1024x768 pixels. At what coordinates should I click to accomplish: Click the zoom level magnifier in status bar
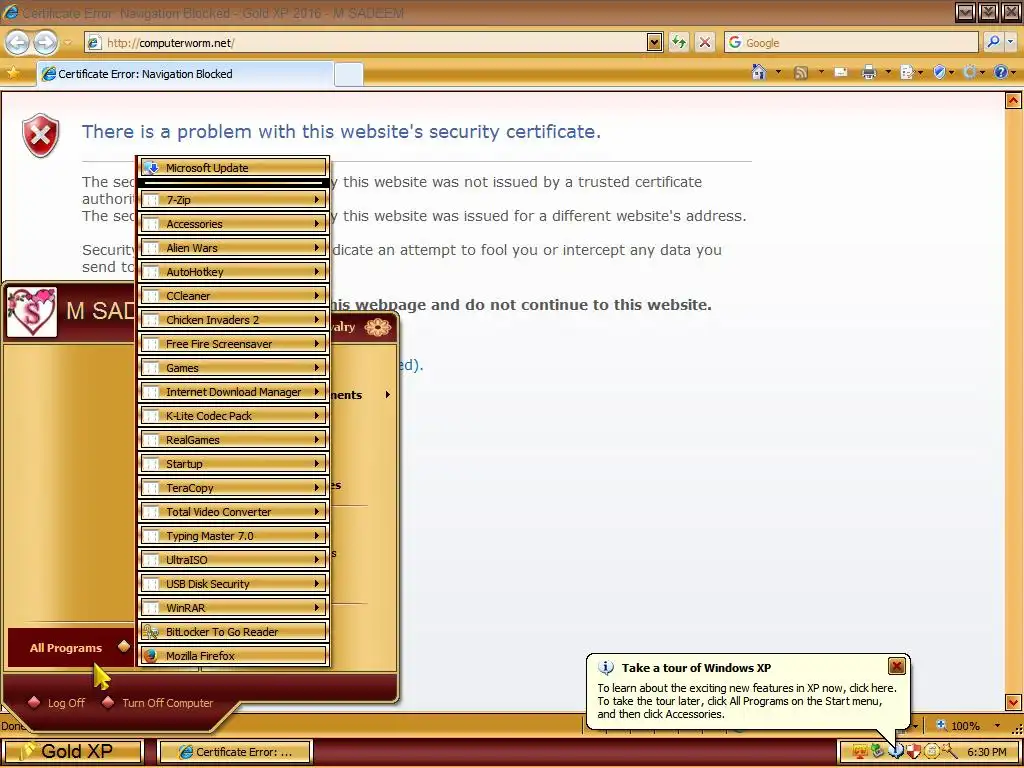pyautogui.click(x=942, y=726)
